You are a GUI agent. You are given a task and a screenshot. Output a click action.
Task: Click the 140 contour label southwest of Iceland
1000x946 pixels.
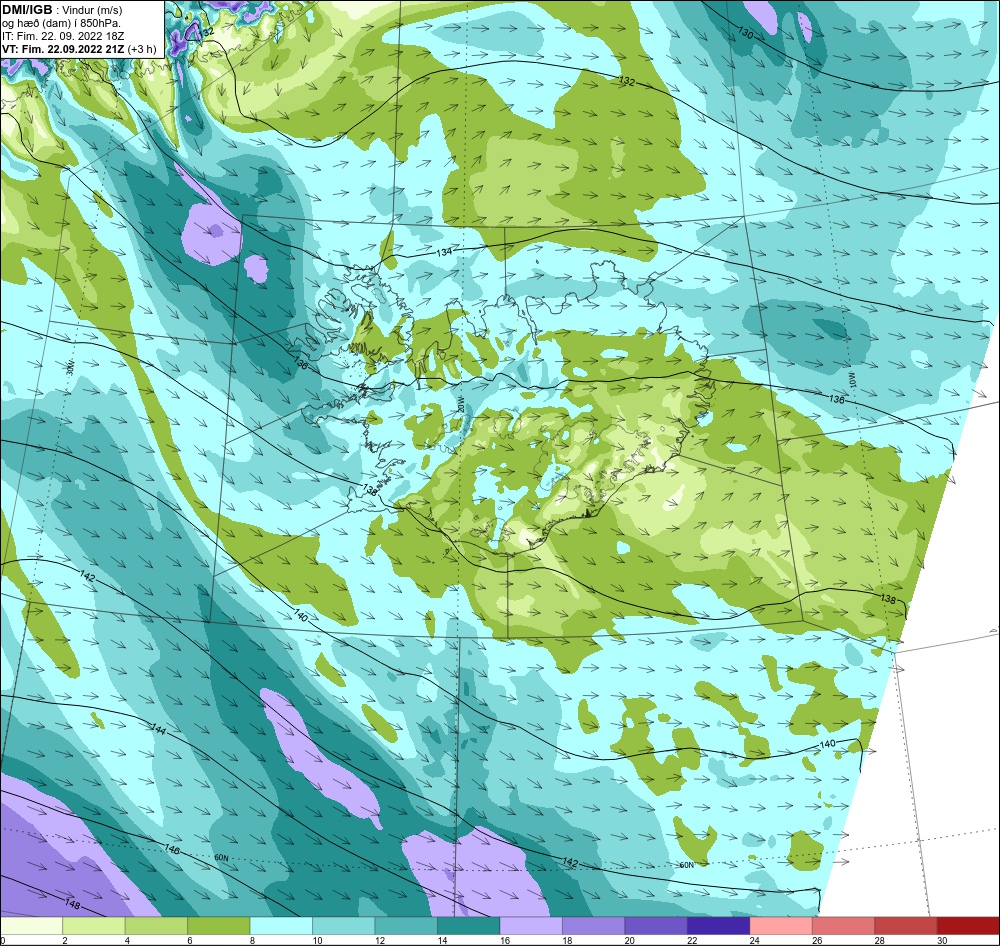(x=301, y=616)
